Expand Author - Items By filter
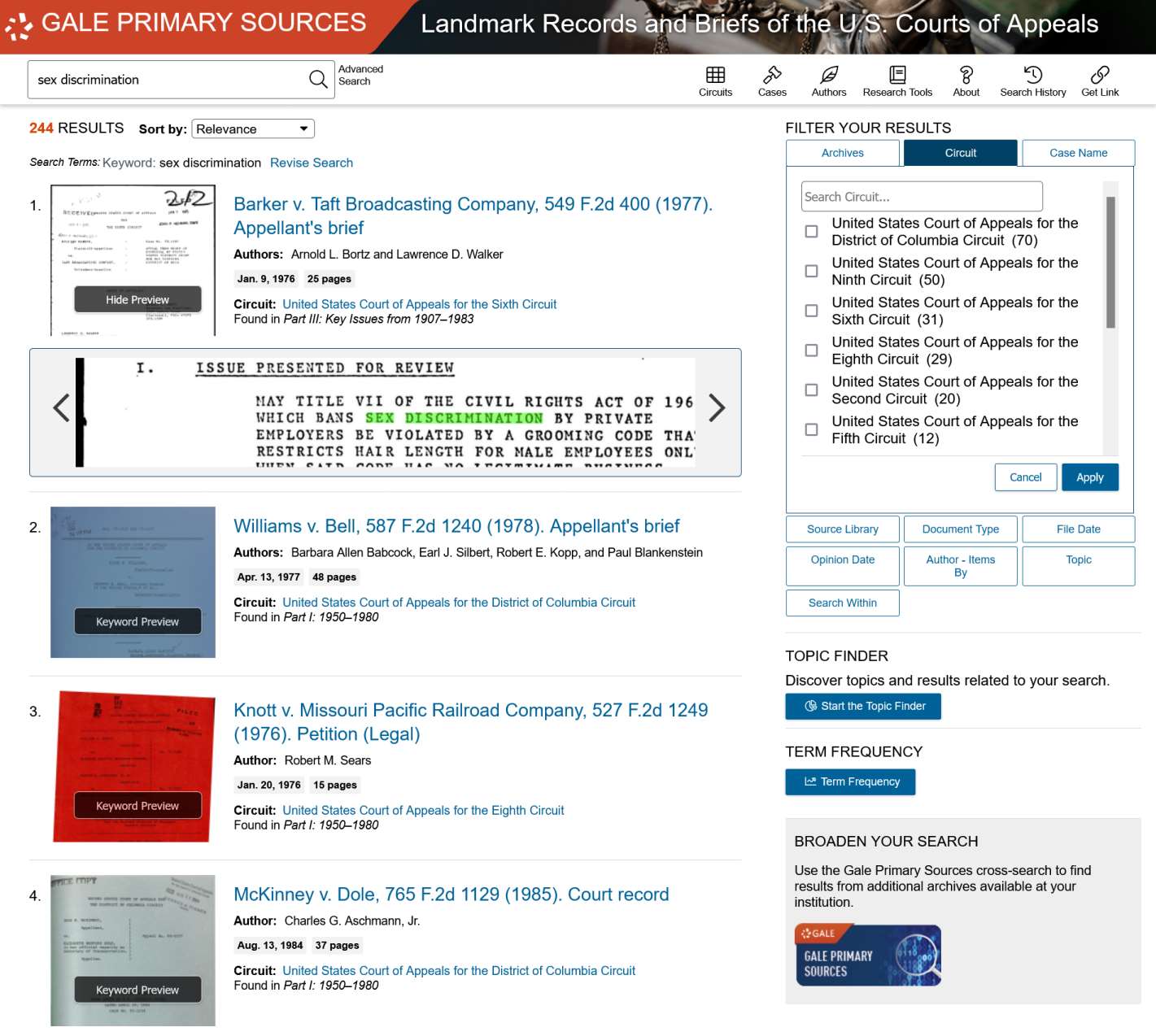 tap(960, 566)
